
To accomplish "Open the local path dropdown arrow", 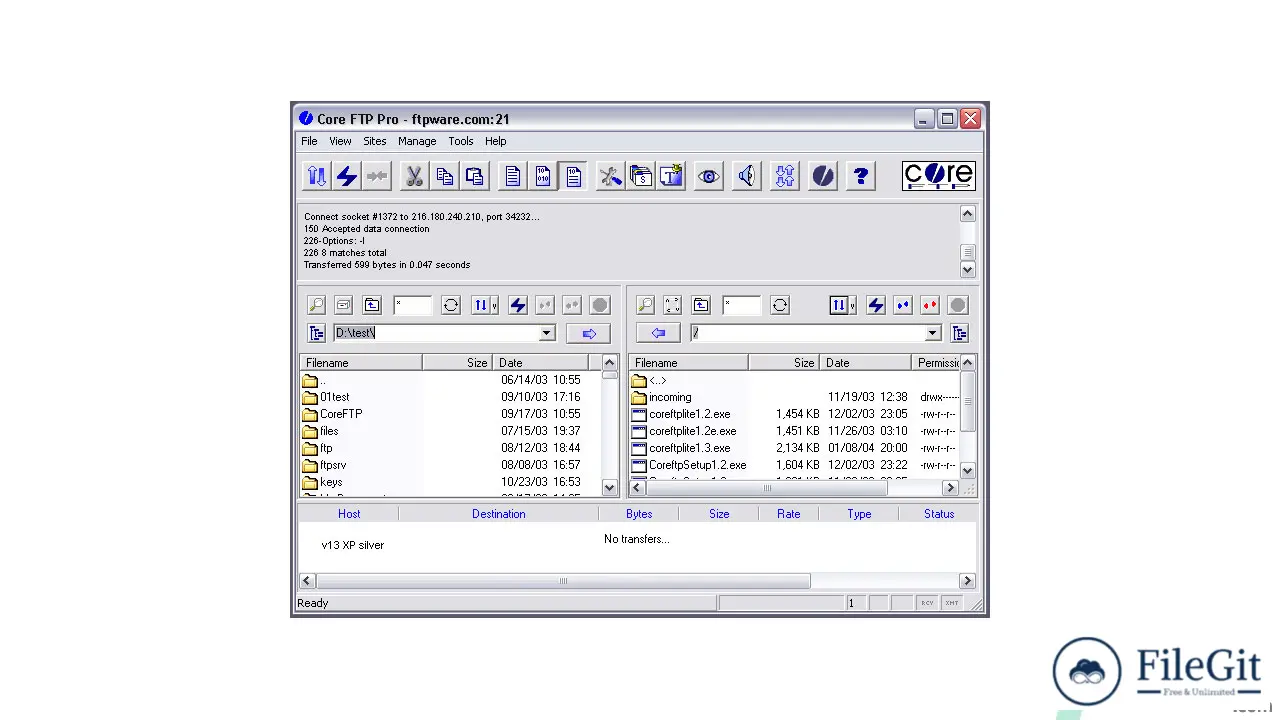I will click(x=546, y=333).
